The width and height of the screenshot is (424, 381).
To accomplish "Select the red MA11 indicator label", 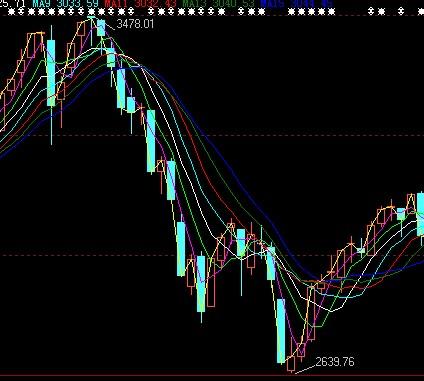I will coord(115,4).
